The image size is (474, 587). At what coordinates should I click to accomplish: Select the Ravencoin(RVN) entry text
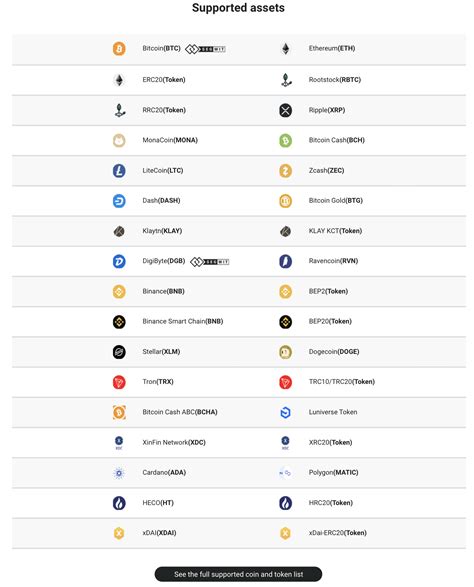(333, 261)
